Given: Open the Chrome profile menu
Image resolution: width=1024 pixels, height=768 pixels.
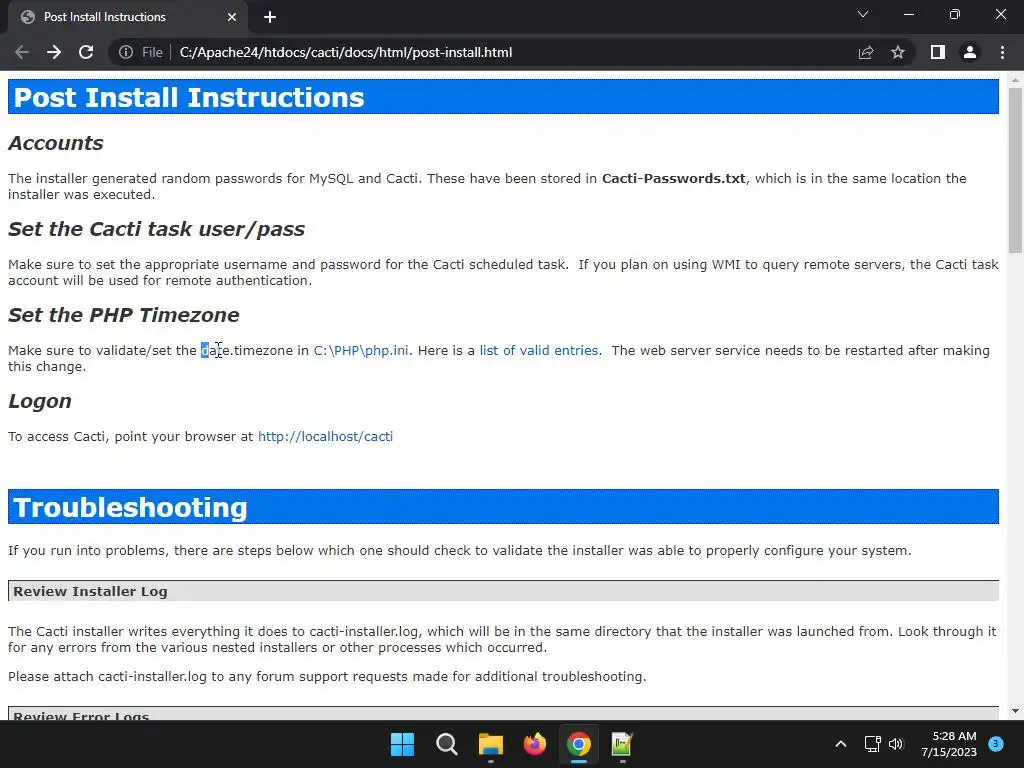Looking at the screenshot, I should click(x=970, y=52).
